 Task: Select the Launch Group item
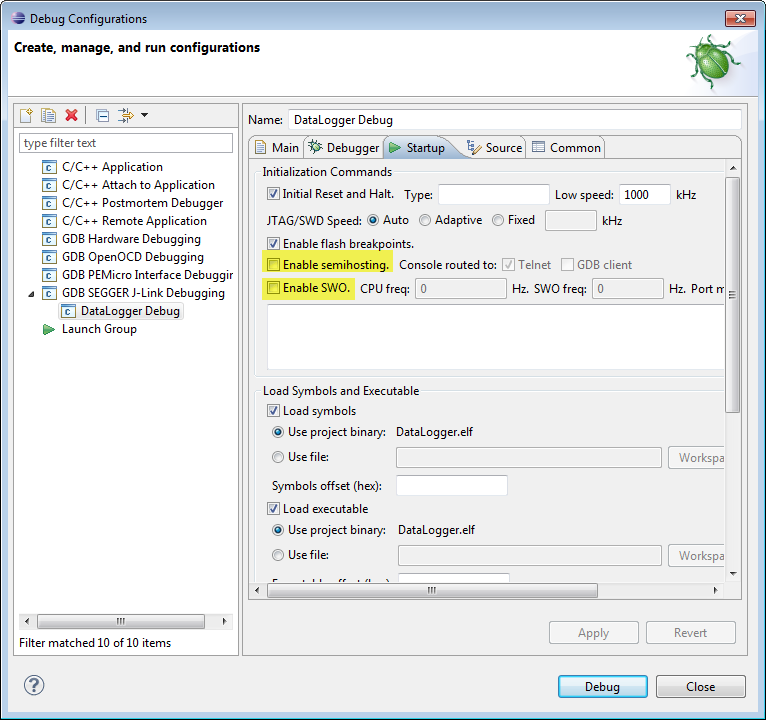(99, 329)
